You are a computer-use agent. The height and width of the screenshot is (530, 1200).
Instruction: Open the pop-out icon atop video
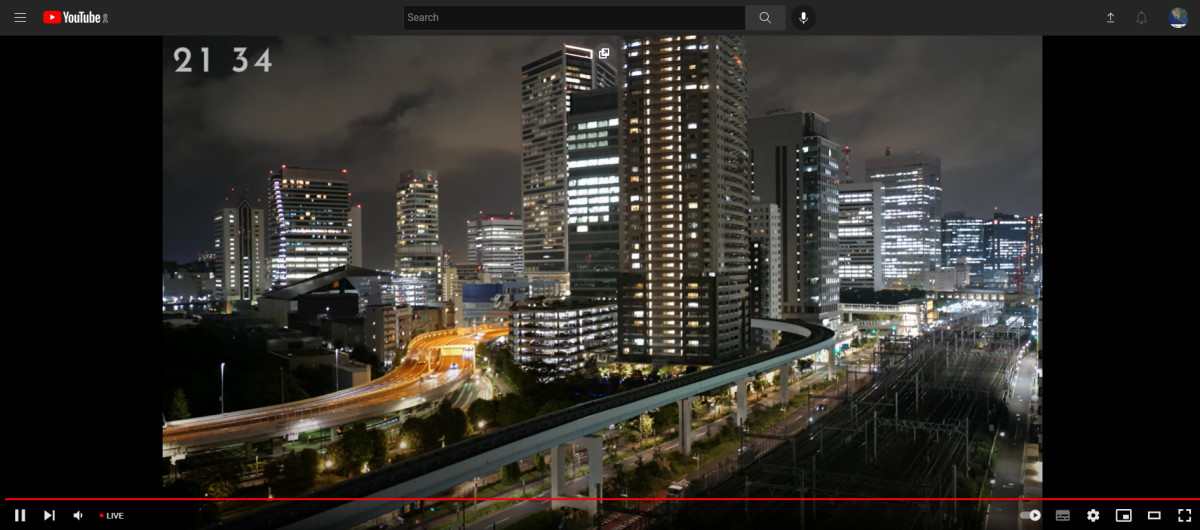[x=604, y=53]
